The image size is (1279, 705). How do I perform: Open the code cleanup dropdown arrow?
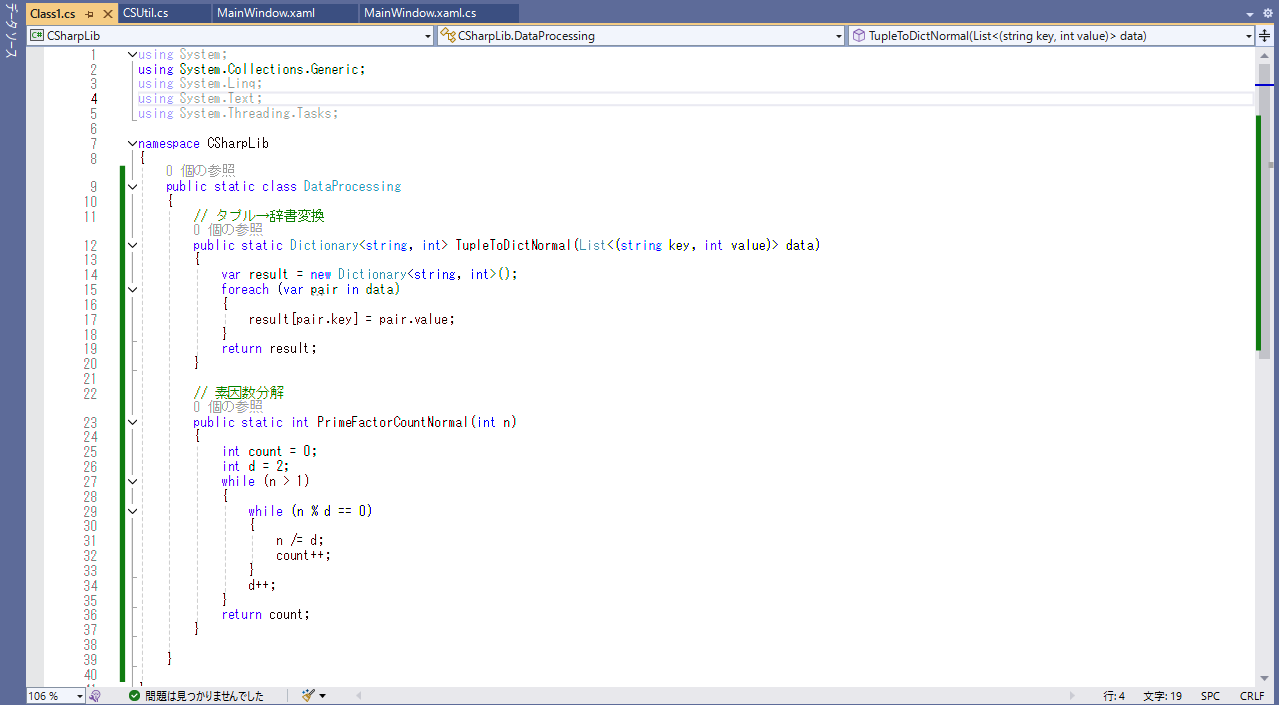[x=323, y=696]
